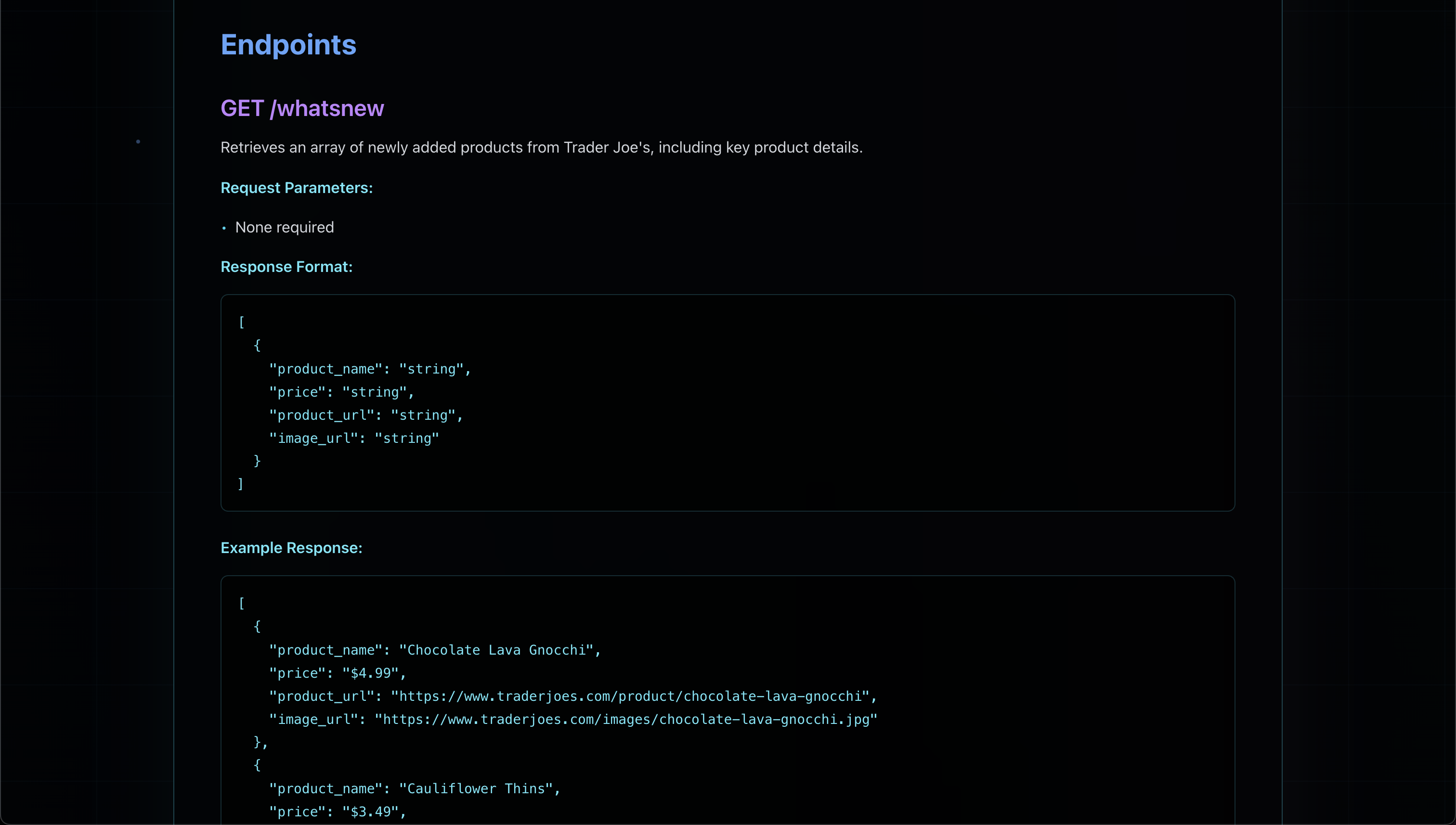Click the $4.99 price value
Viewport: 1456px width, 825px height.
(371, 673)
